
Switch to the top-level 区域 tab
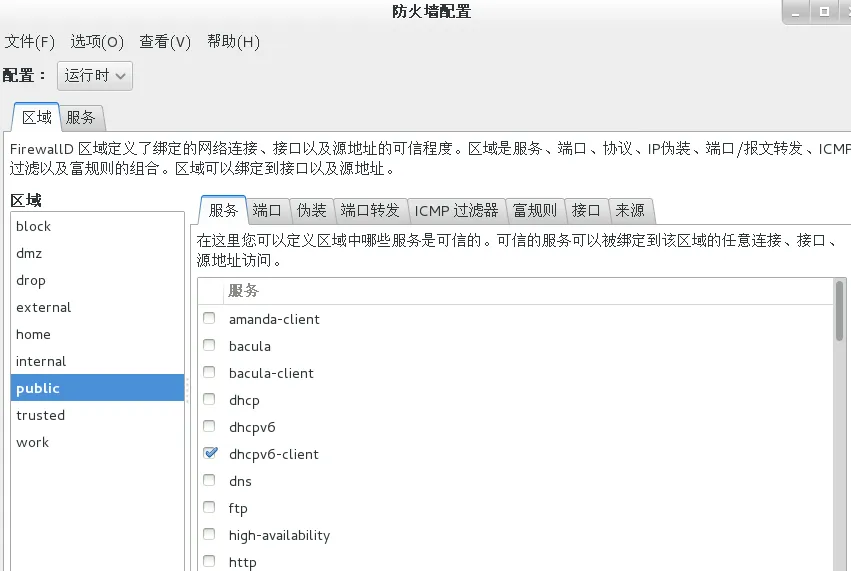pos(36,117)
